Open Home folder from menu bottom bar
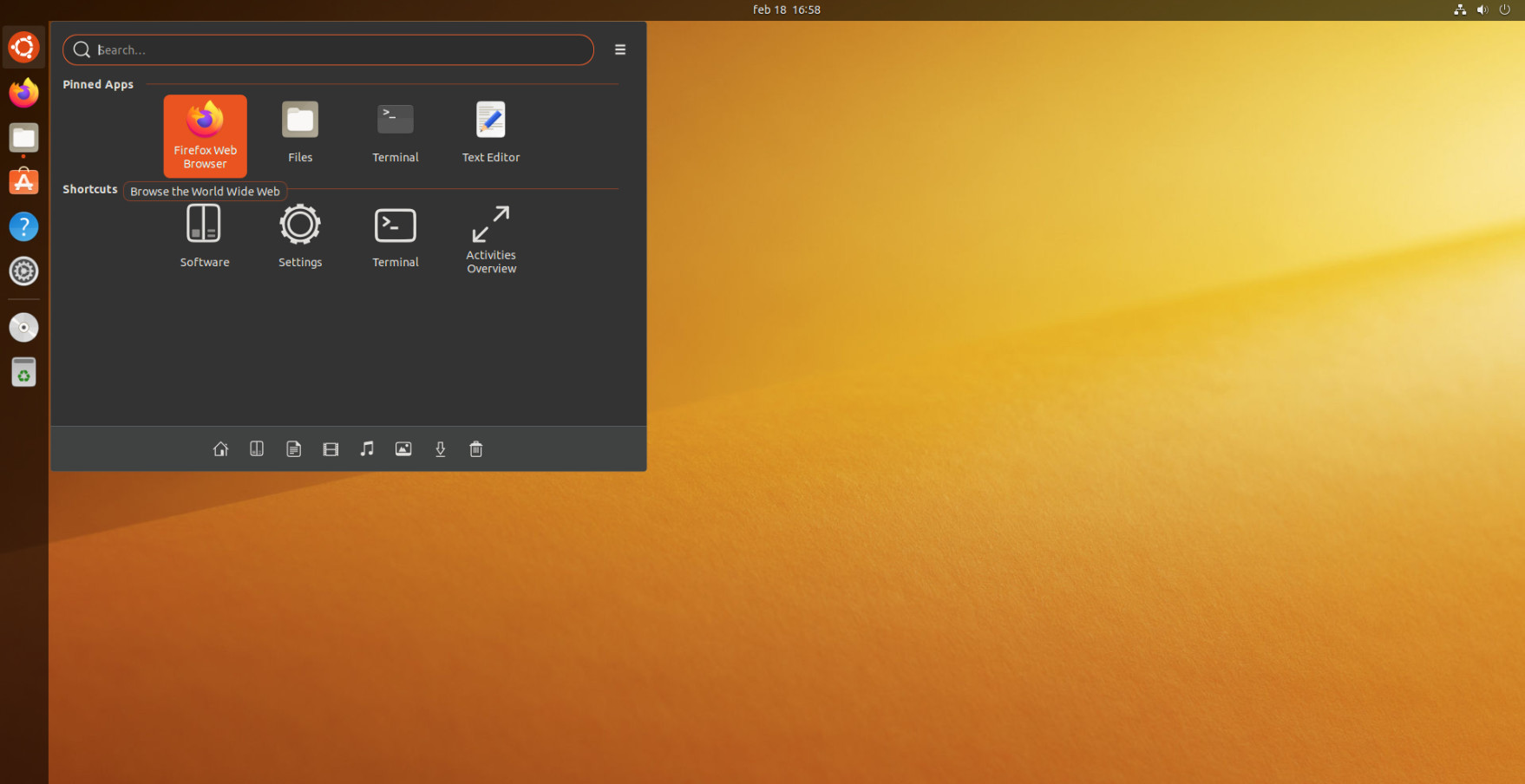 220,449
